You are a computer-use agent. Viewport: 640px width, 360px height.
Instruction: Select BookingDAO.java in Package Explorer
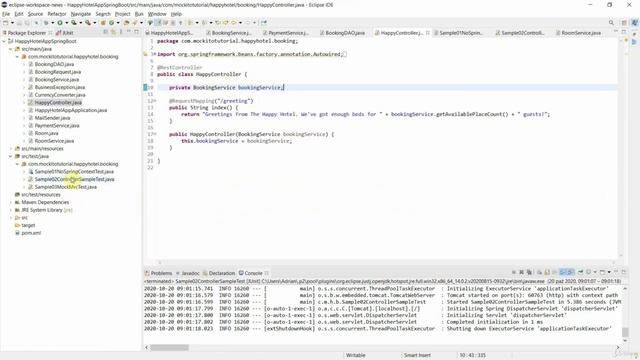[x=54, y=64]
